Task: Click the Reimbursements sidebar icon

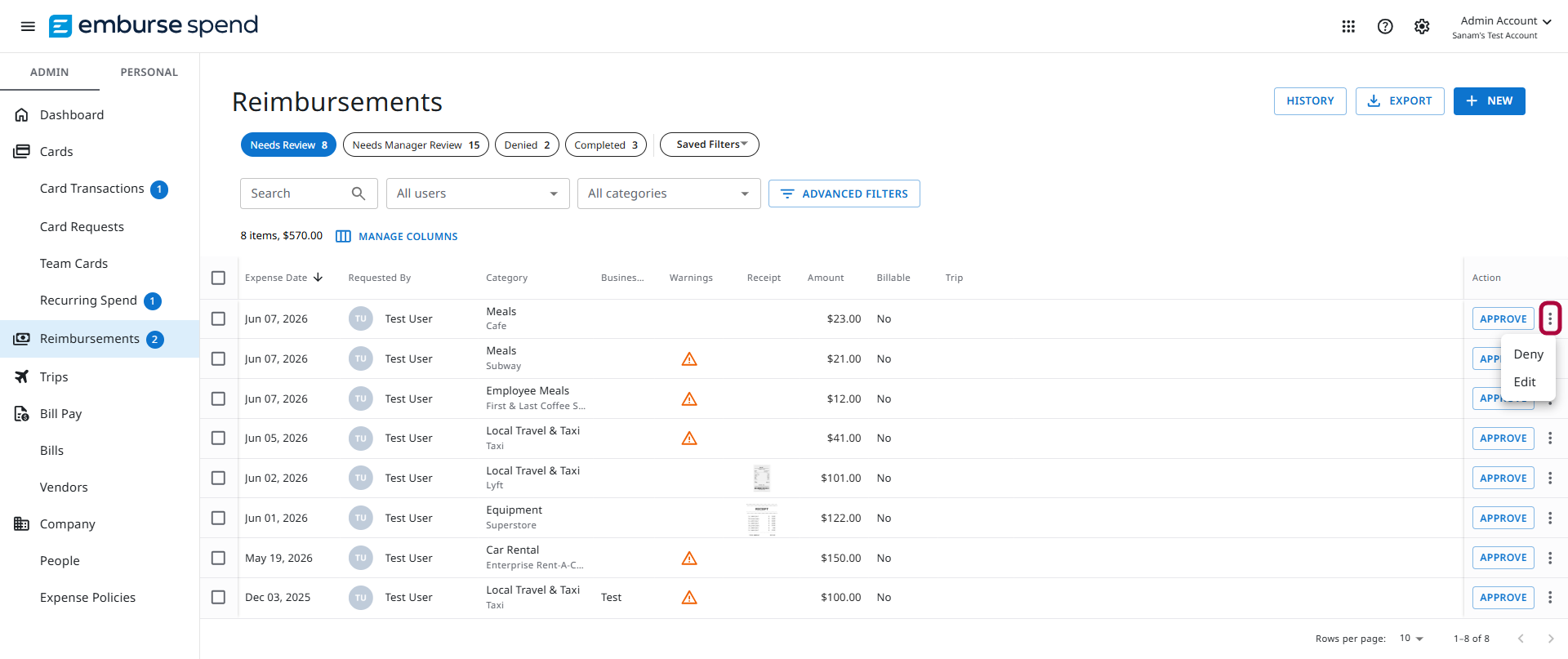Action: 22,339
